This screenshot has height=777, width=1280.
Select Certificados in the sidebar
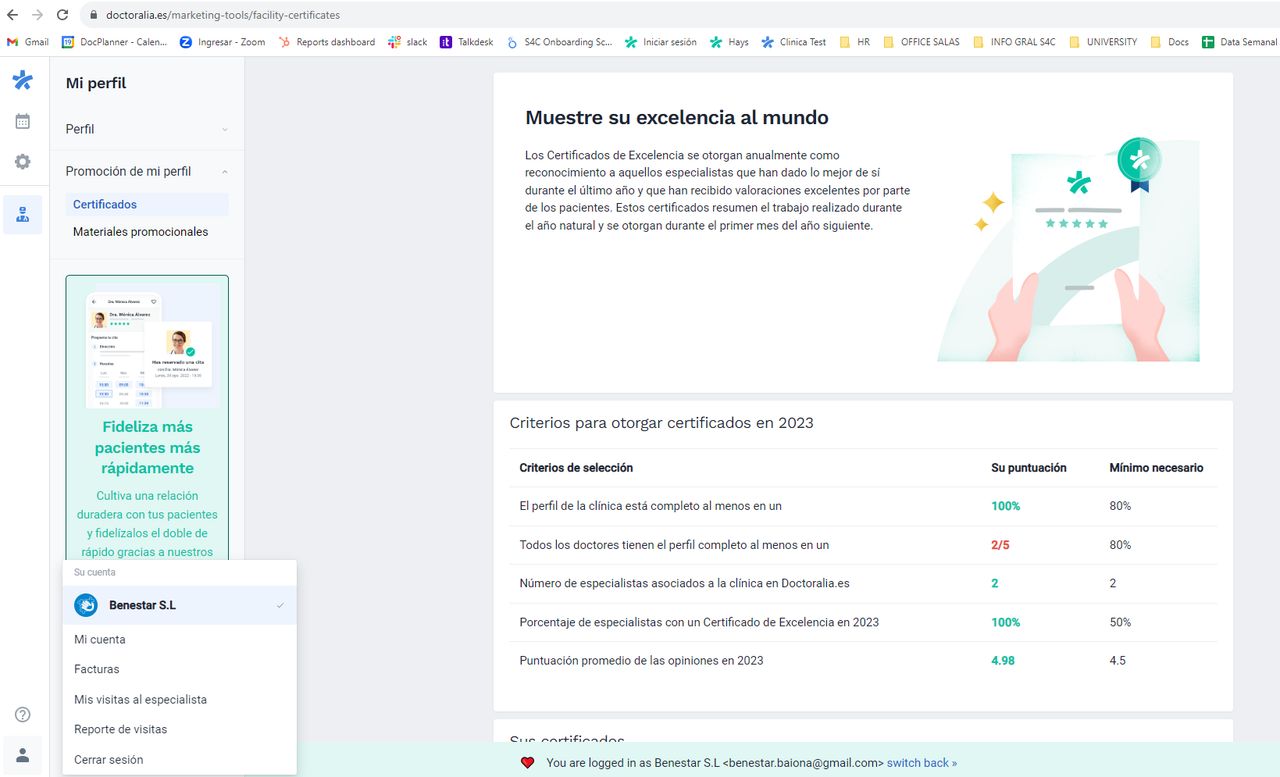click(105, 204)
